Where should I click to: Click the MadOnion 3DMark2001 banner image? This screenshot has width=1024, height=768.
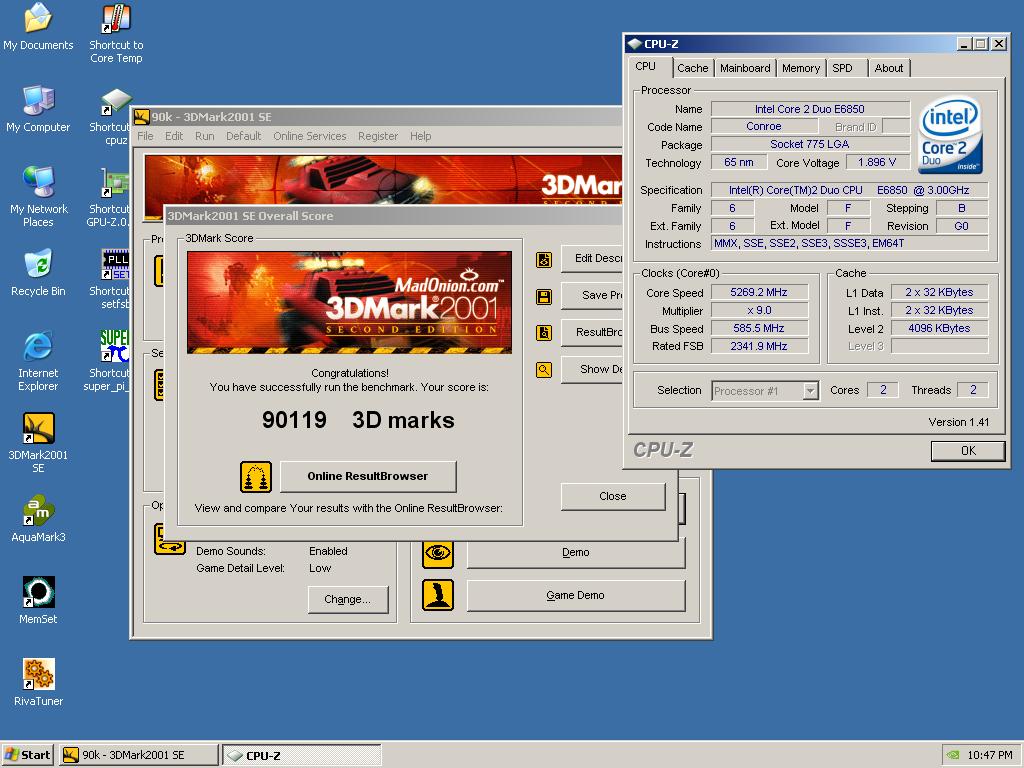click(349, 302)
